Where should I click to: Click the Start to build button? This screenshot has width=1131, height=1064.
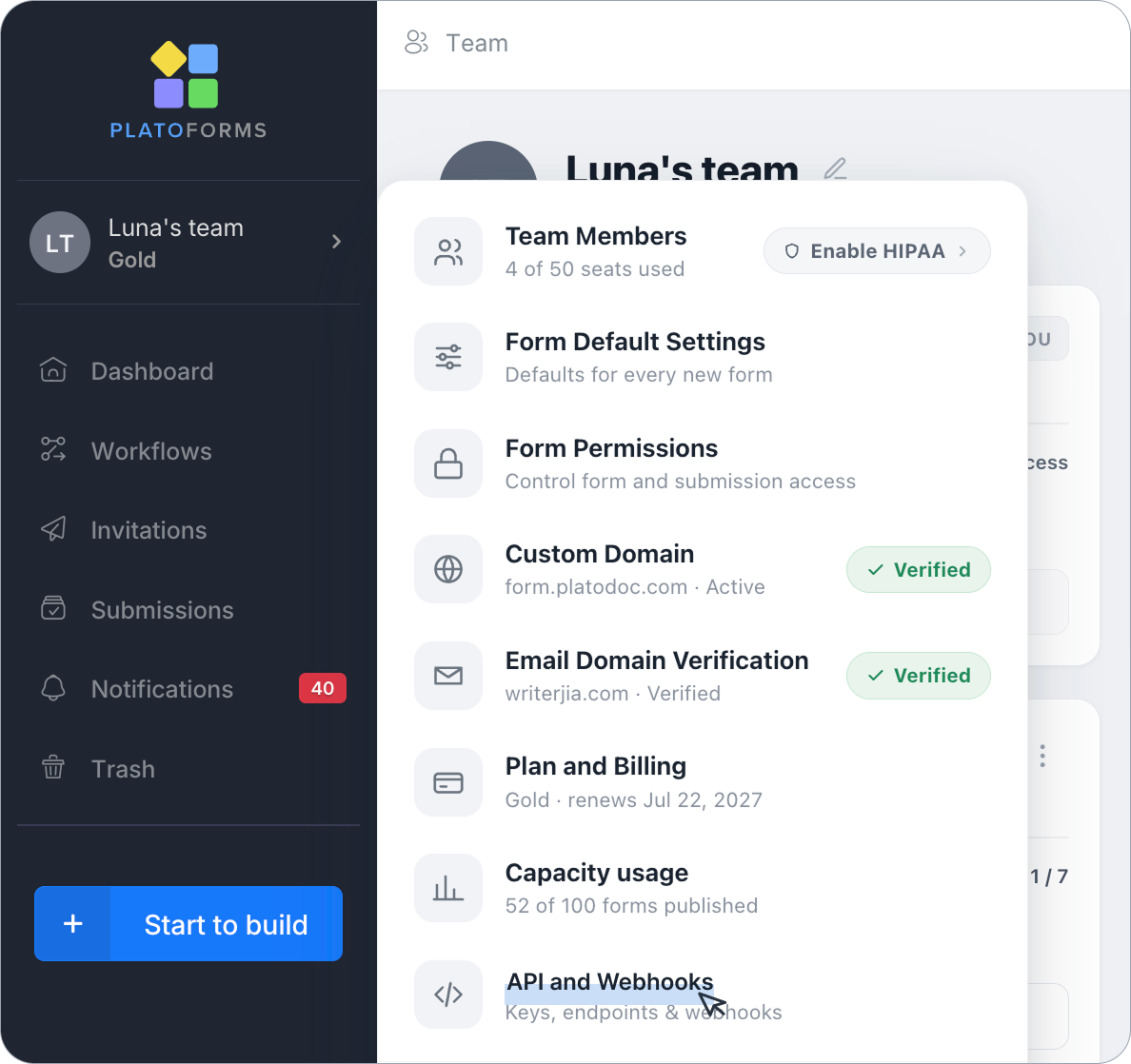(188, 923)
